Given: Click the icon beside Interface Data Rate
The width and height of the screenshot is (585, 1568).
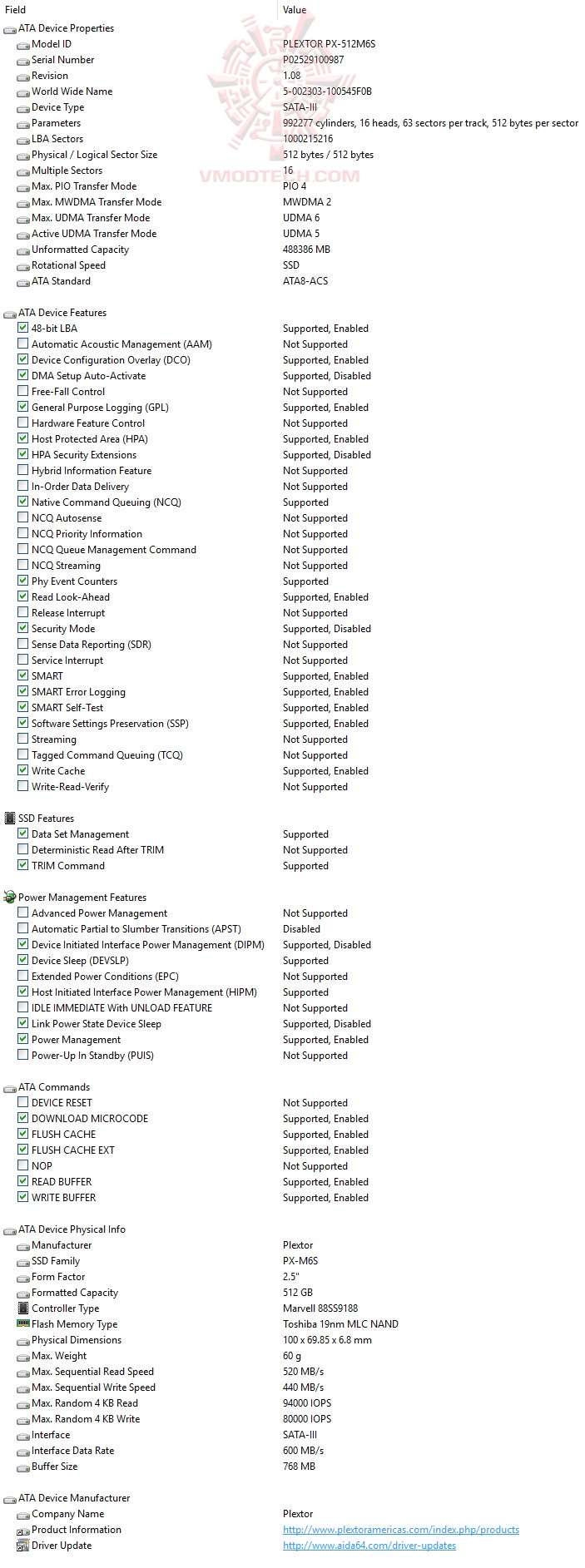Looking at the screenshot, I should (23, 1452).
